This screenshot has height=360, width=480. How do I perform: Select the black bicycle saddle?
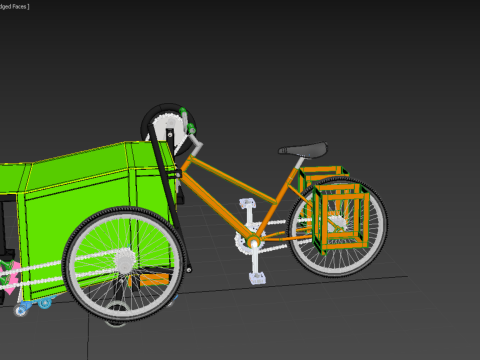click(303, 149)
